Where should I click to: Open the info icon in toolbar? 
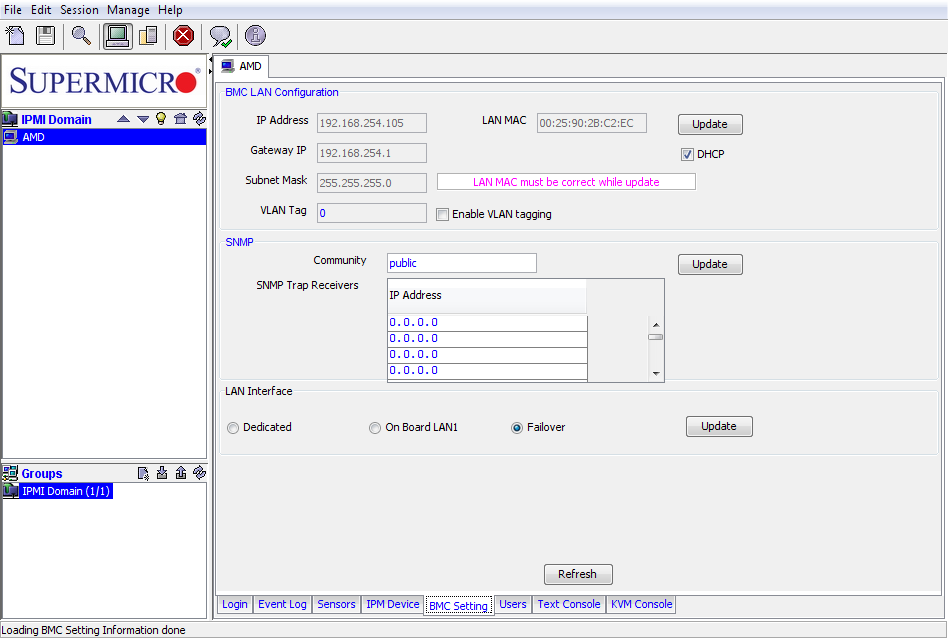click(x=255, y=36)
